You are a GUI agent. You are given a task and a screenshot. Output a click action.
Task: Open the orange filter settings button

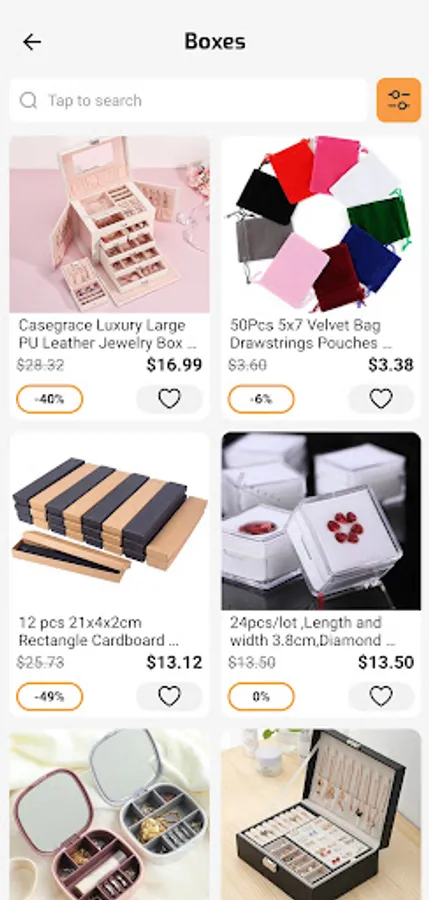point(399,100)
